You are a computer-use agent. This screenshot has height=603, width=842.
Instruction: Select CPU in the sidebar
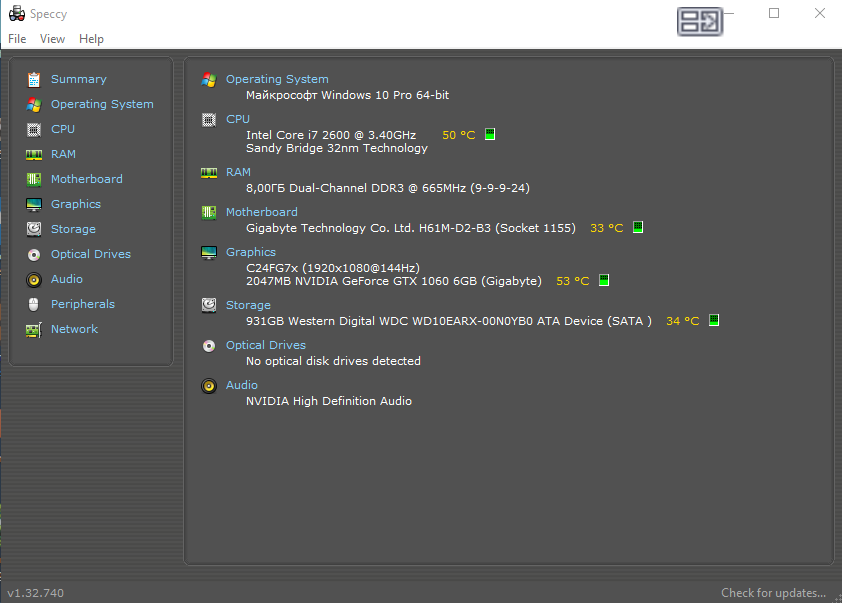pyautogui.click(x=63, y=129)
